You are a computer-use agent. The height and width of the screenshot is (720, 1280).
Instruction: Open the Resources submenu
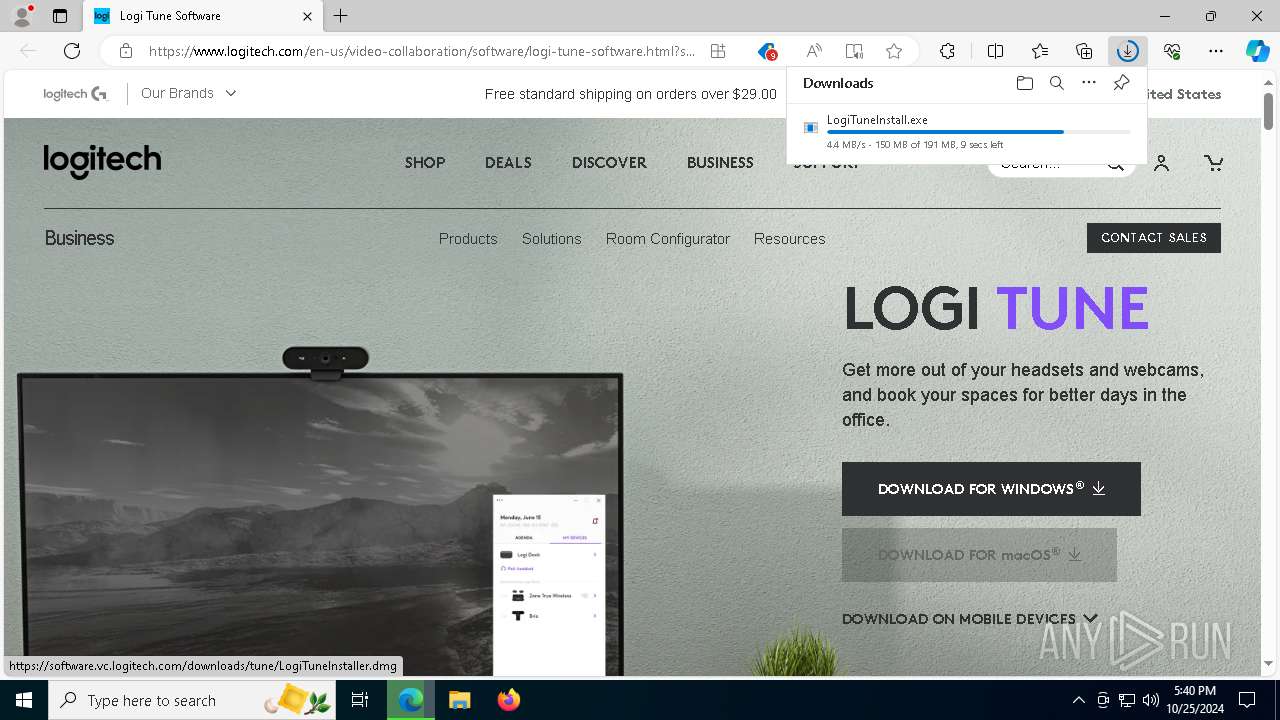point(790,239)
